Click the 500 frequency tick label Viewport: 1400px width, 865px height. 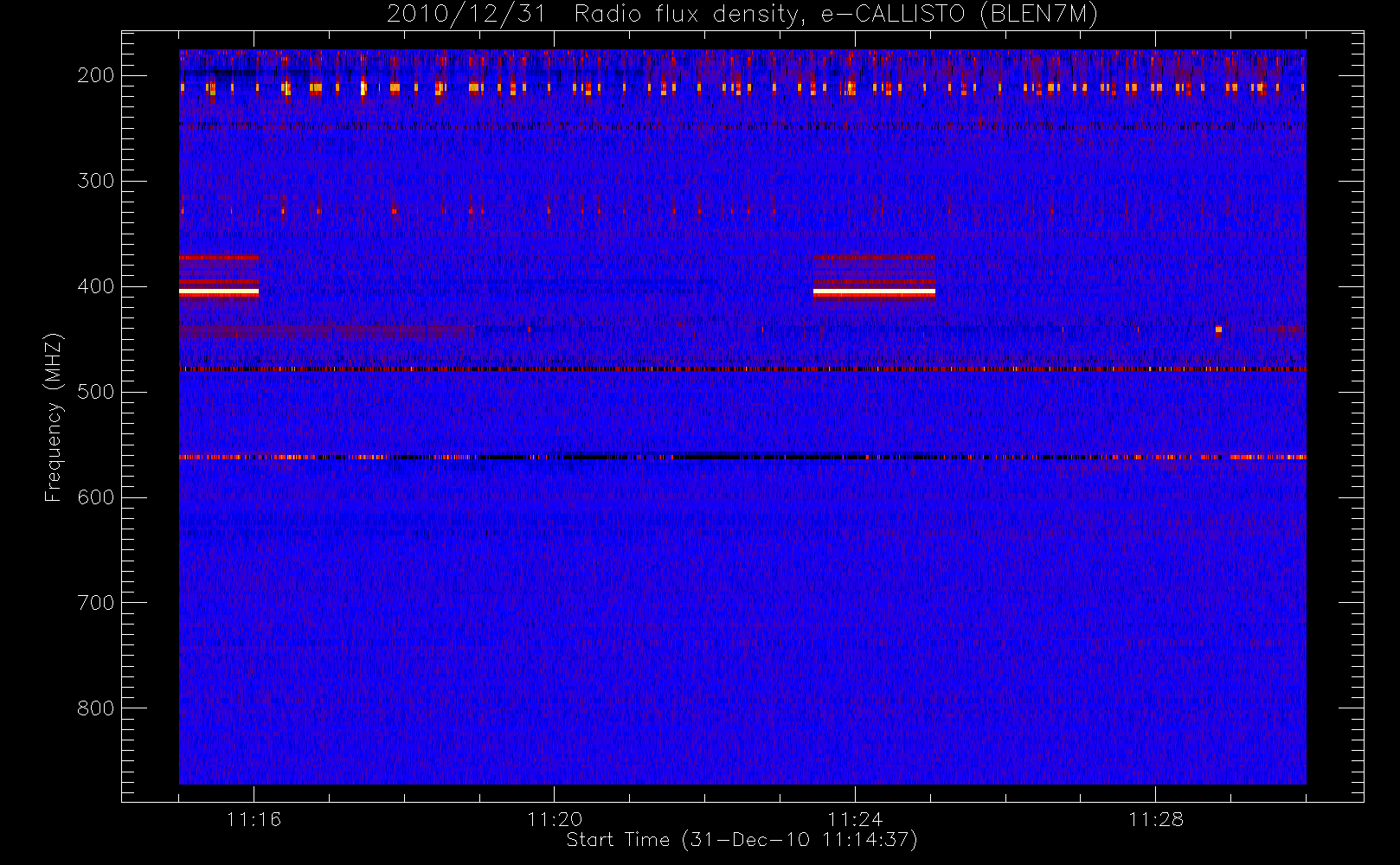click(96, 392)
